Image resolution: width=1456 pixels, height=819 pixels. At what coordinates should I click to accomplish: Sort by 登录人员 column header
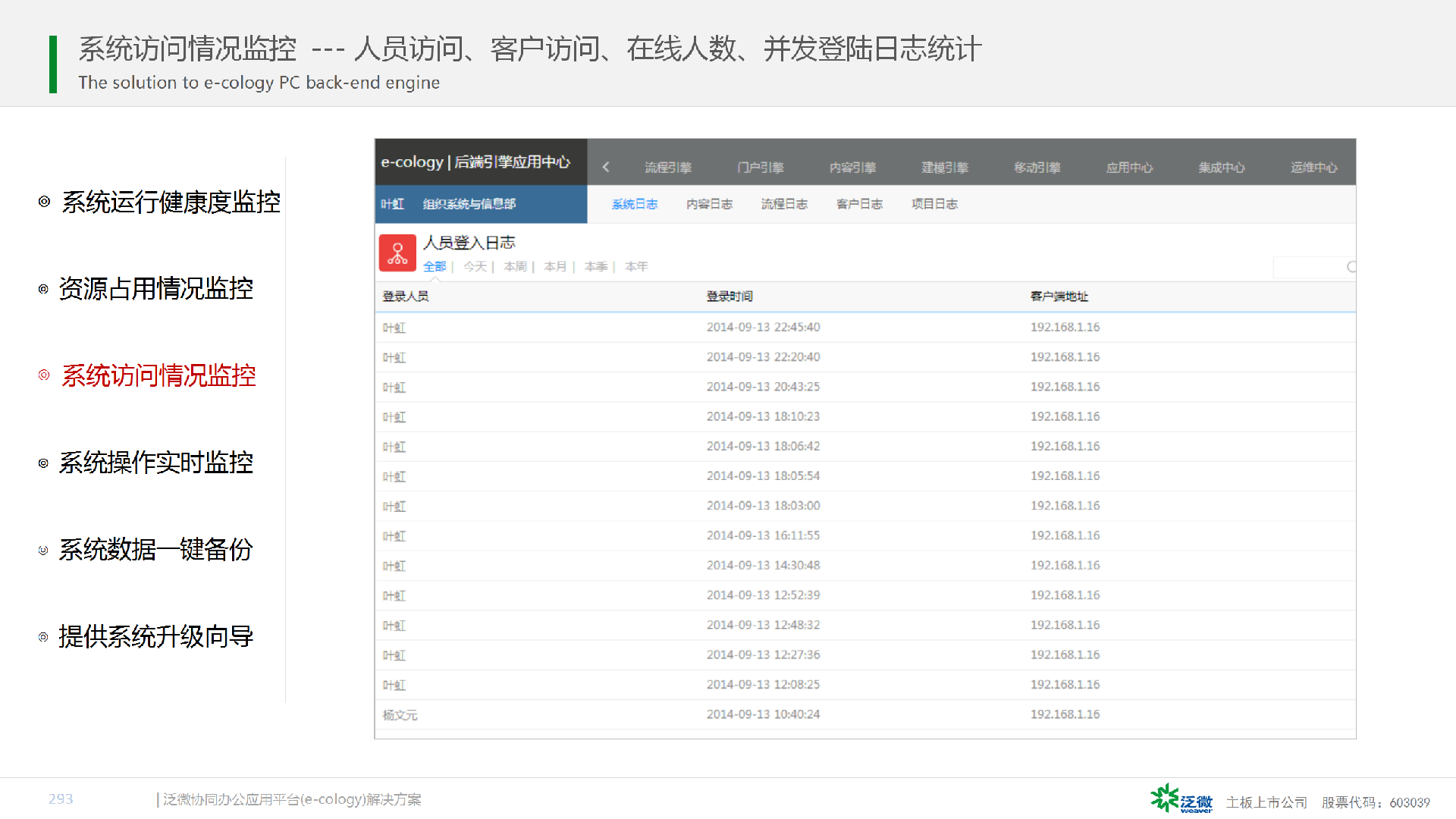click(x=406, y=297)
